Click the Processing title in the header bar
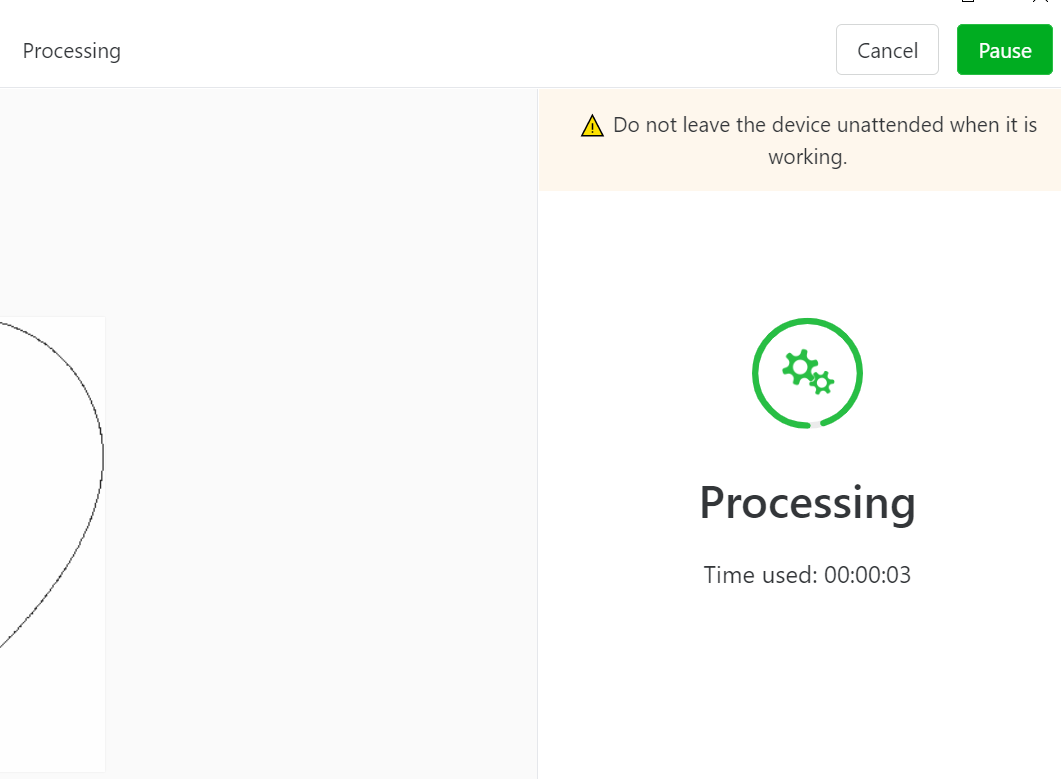 [72, 51]
